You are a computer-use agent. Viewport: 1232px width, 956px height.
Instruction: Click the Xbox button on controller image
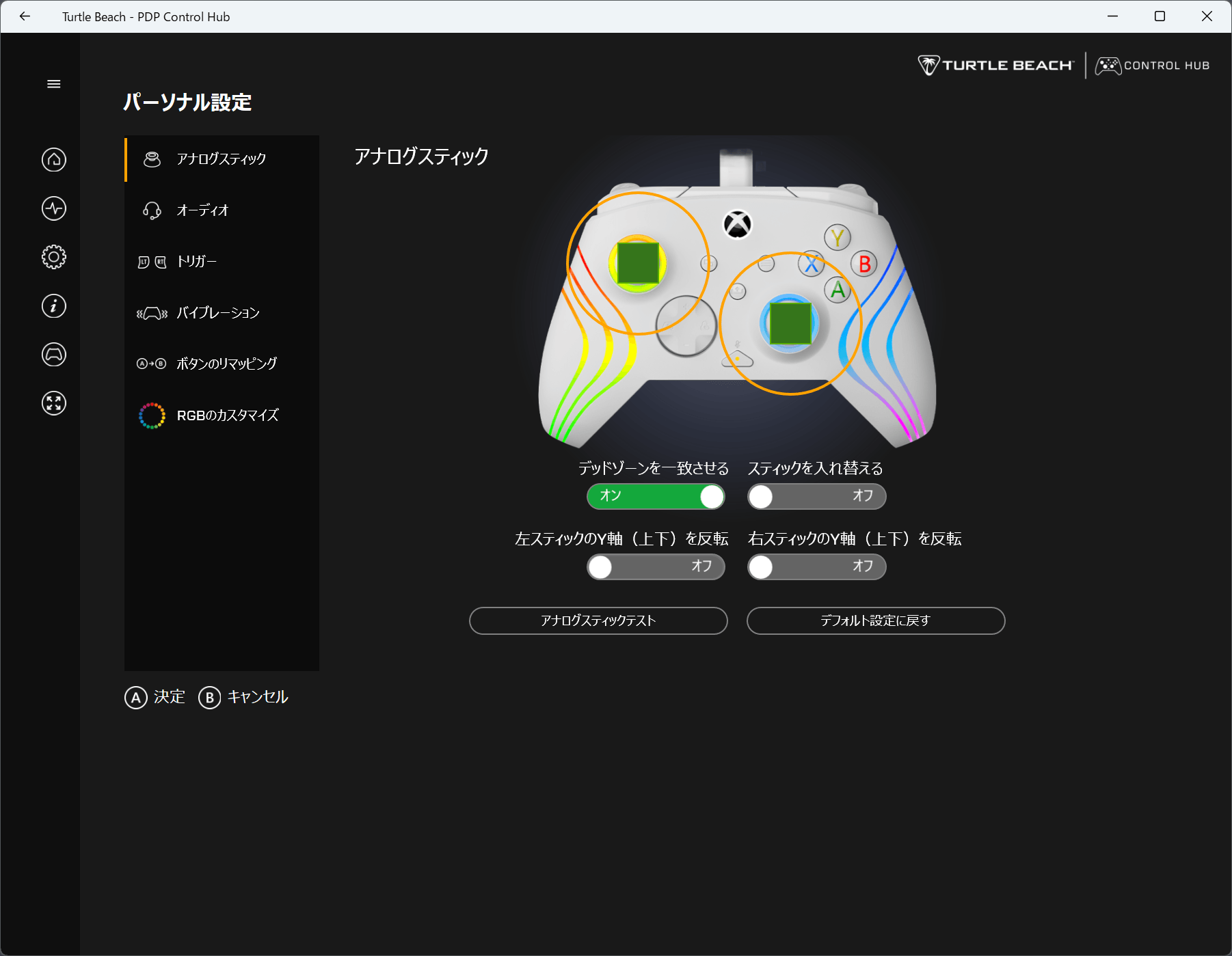pos(737,224)
